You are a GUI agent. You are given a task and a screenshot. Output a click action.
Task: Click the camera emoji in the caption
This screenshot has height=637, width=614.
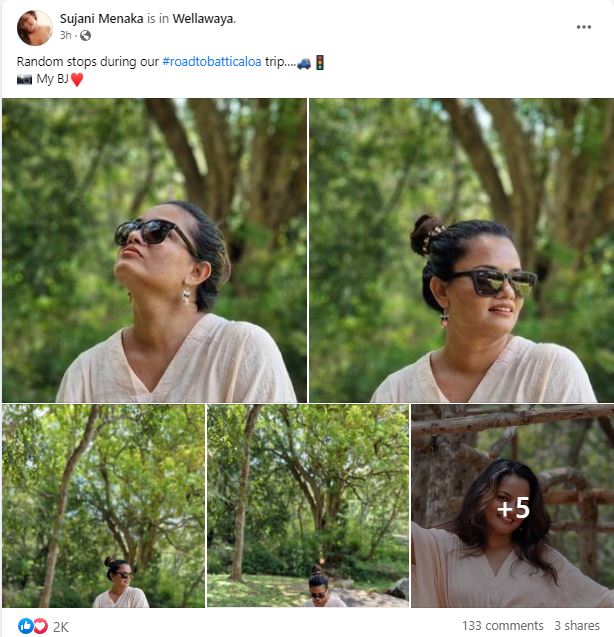click(24, 79)
